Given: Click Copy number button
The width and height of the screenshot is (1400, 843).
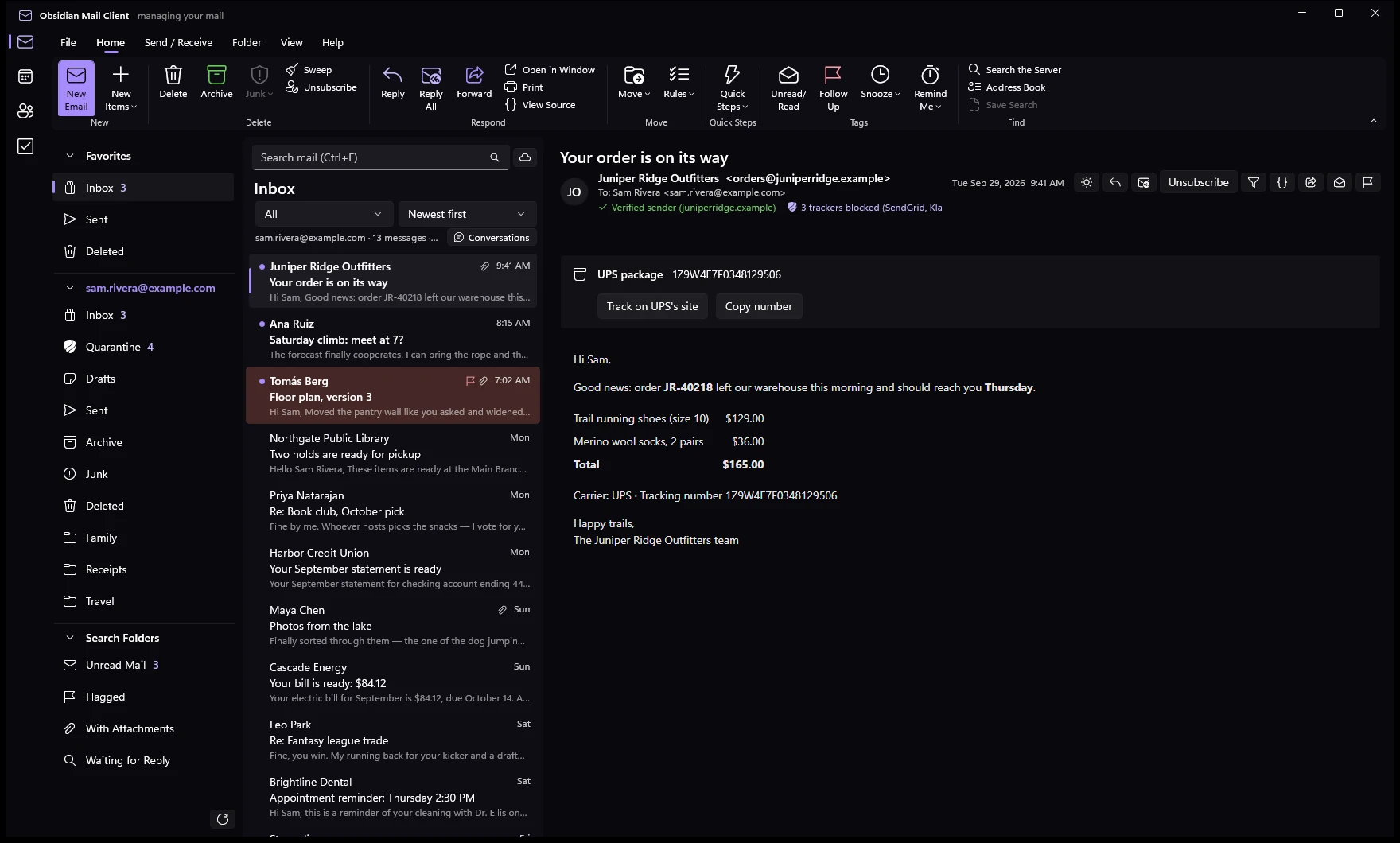Looking at the screenshot, I should click(758, 306).
